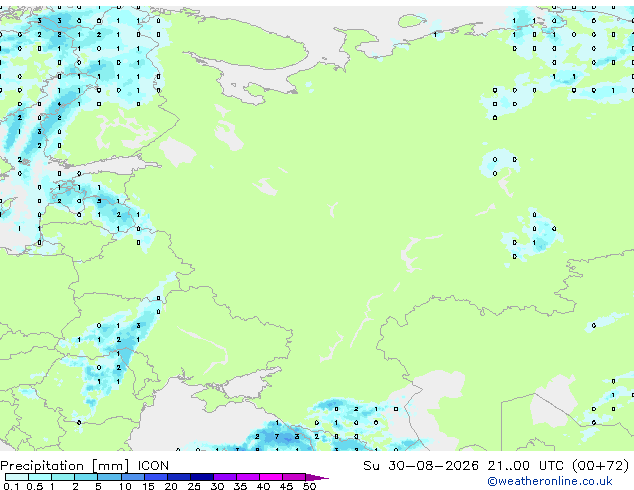Click the '50' legend scale label
This screenshot has width=634, height=490.
point(309,486)
